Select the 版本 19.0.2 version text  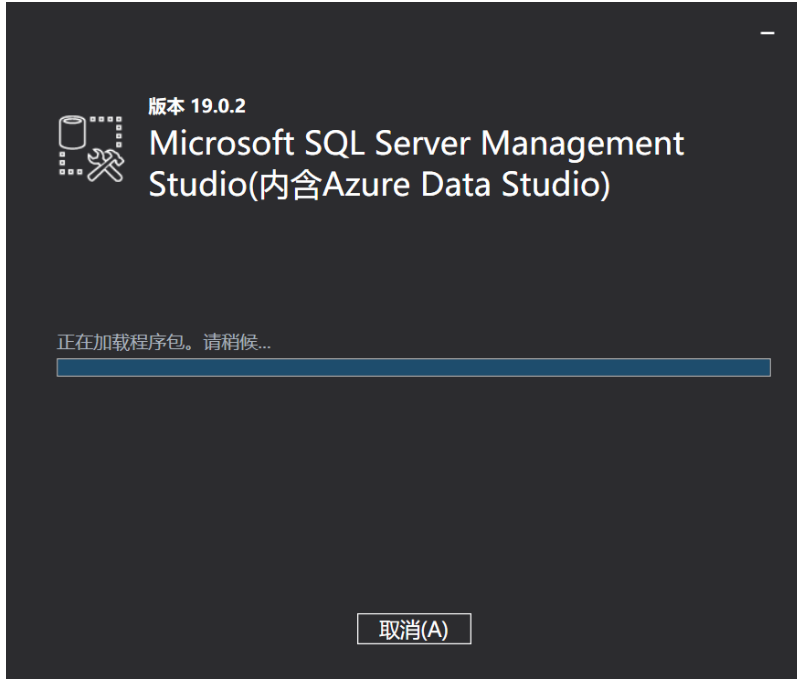[x=197, y=106]
